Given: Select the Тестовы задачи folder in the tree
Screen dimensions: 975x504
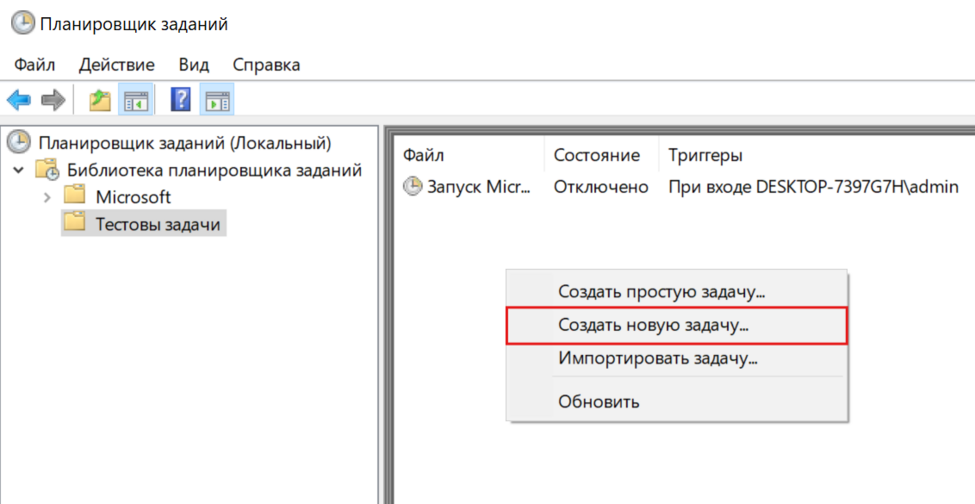Looking at the screenshot, I should 157,224.
